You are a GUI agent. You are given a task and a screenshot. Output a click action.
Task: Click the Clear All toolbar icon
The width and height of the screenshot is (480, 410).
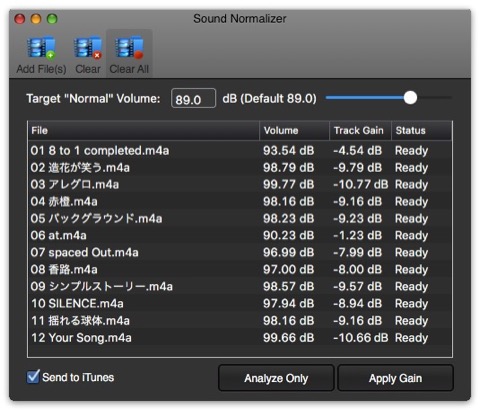click(x=129, y=48)
